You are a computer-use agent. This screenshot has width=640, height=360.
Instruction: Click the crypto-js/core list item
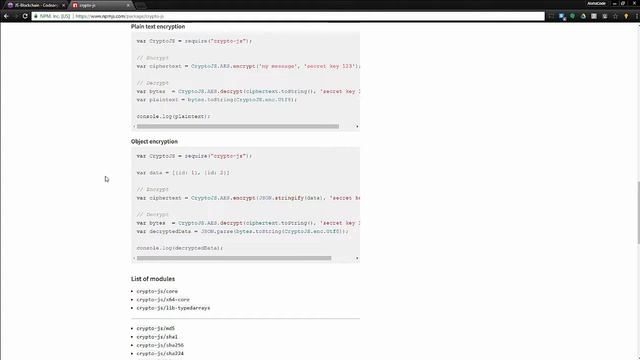[x=157, y=291]
